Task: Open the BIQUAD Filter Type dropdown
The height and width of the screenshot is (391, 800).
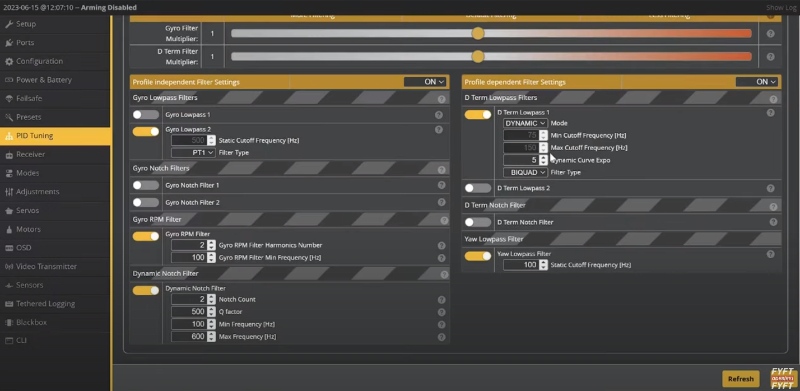Action: click(x=526, y=173)
